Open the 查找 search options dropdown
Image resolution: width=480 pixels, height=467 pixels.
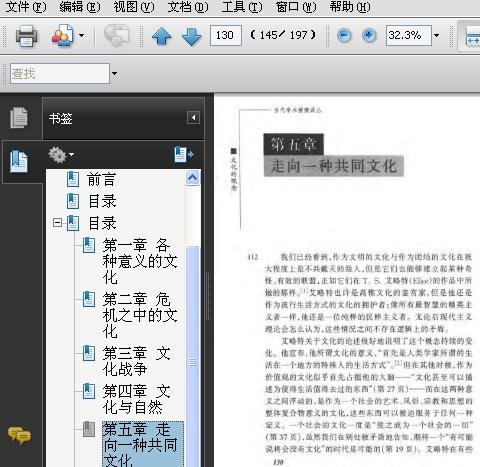[x=114, y=73]
